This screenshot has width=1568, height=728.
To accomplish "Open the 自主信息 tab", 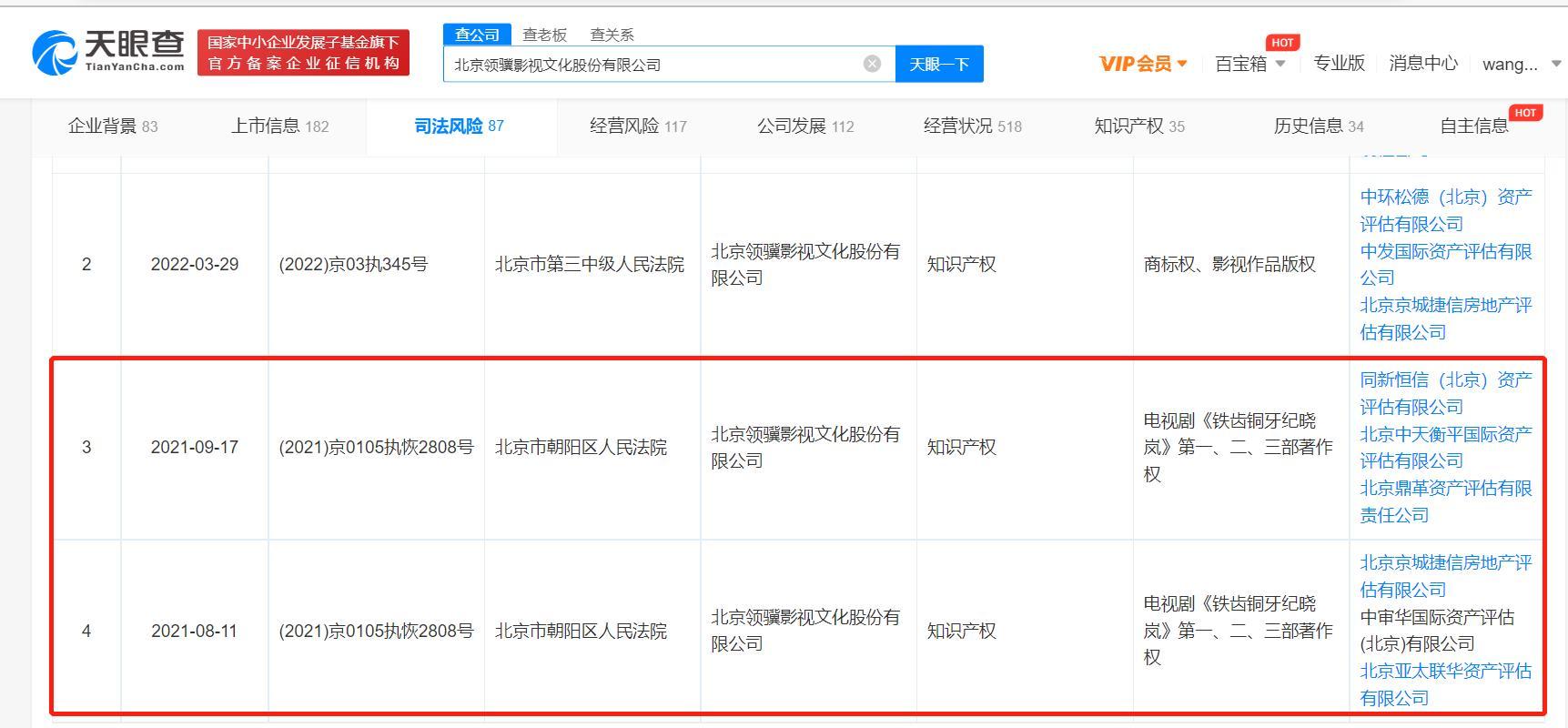I will 1474,126.
